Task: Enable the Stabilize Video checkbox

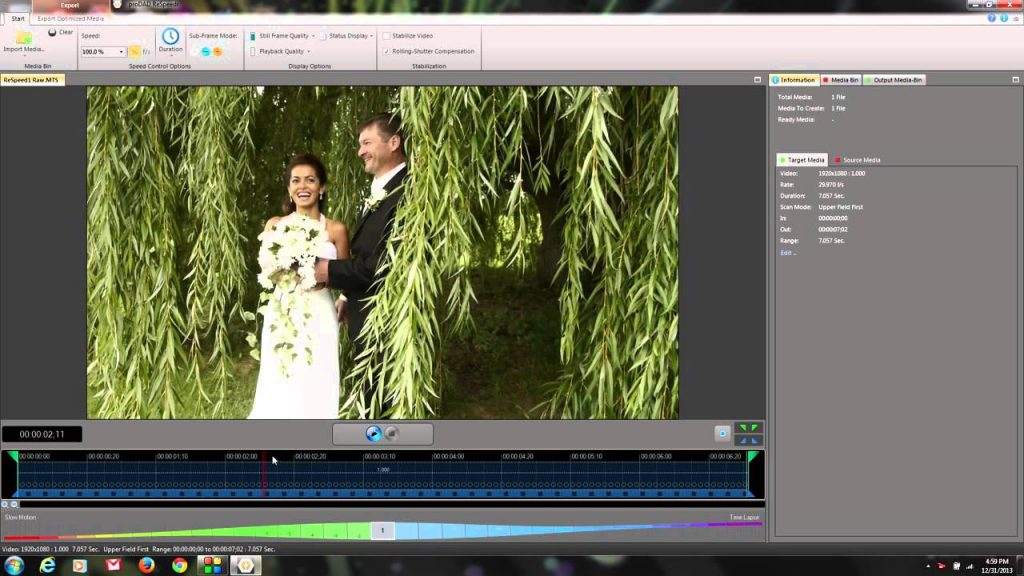Action: [387, 36]
